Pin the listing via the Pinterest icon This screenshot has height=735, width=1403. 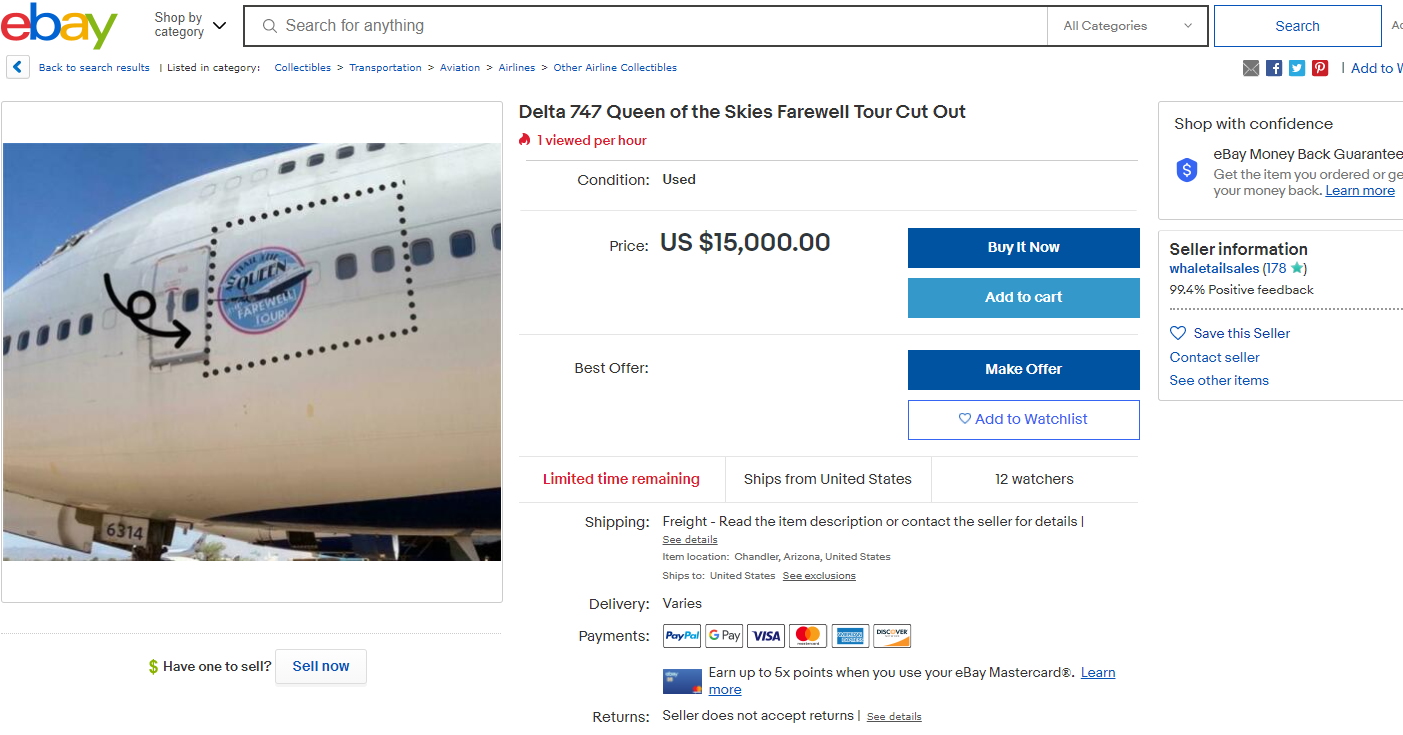(x=1319, y=67)
